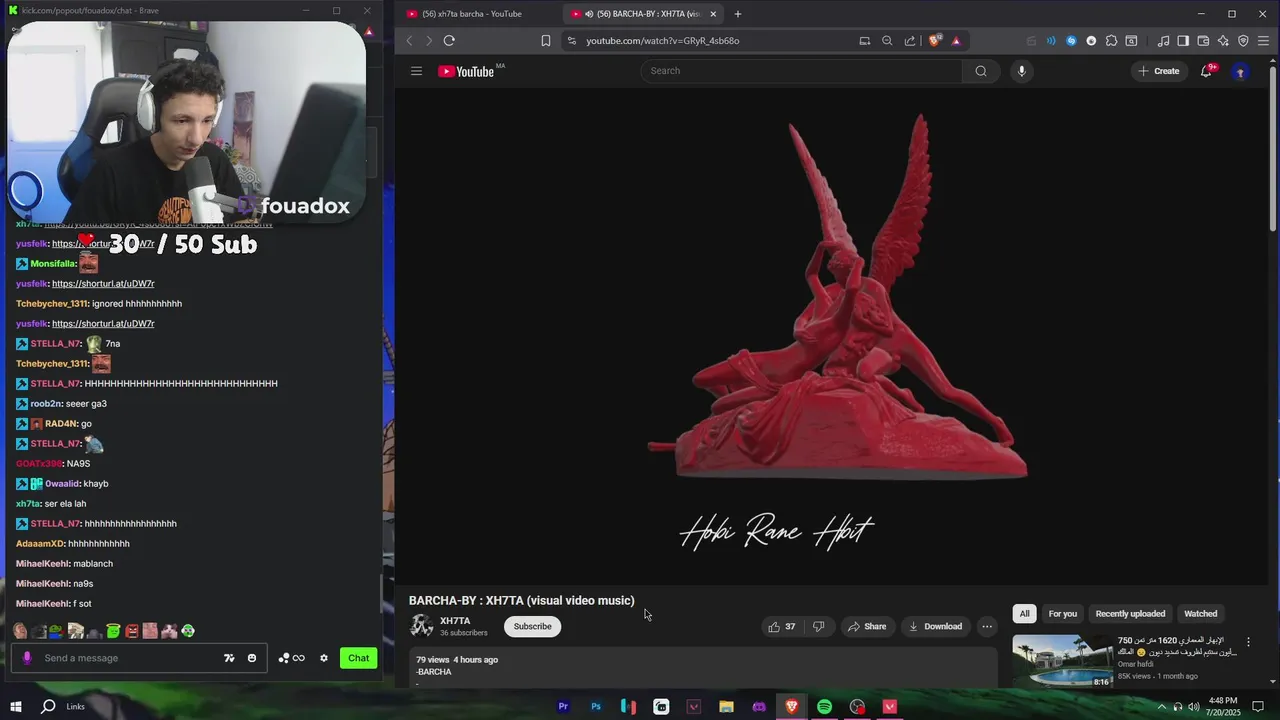This screenshot has height=720, width=1280.
Task: Select the 'For you' filter chip
Action: (x=1063, y=614)
